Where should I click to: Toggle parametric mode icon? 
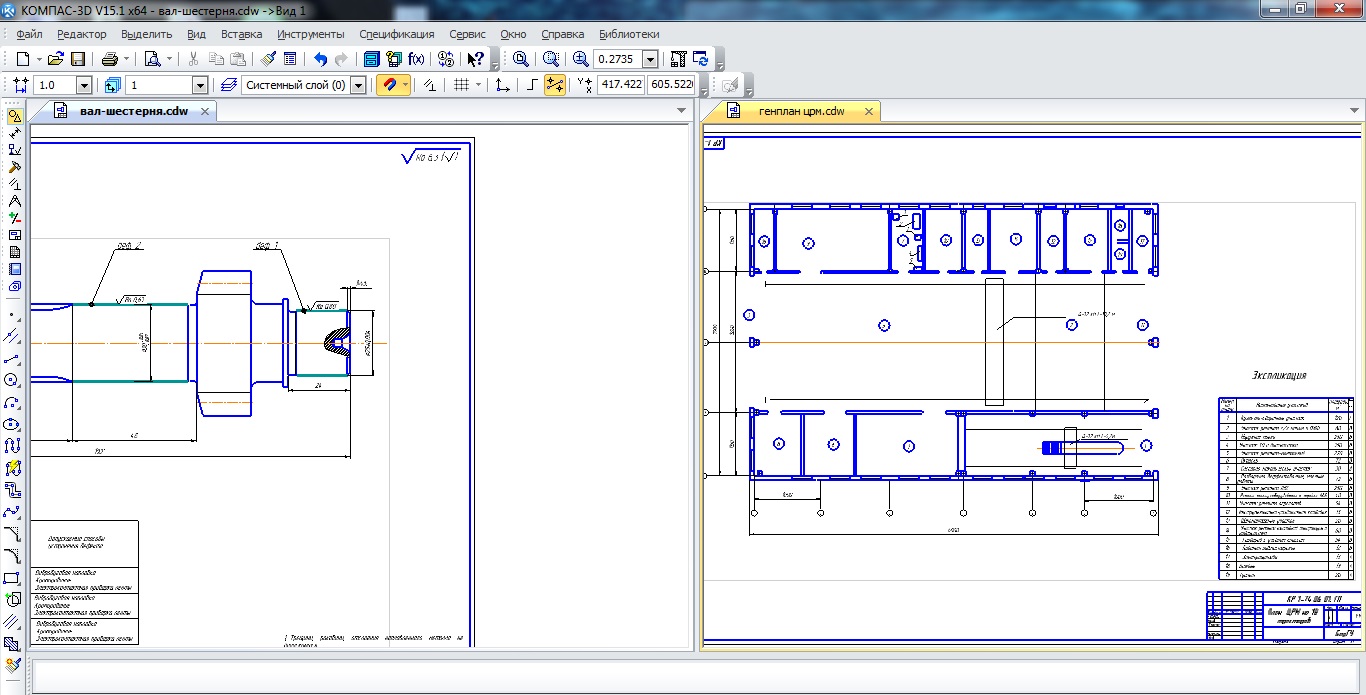coord(430,85)
